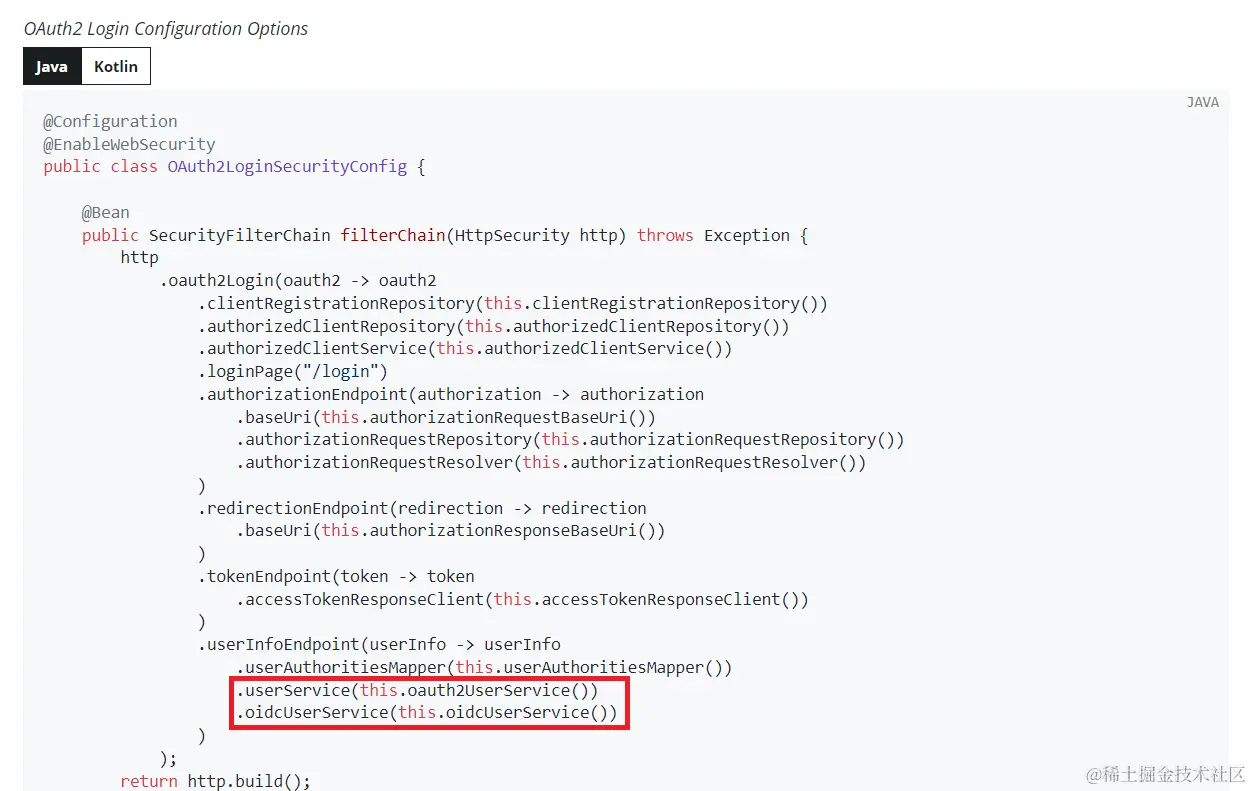Click the userInfoEndpoint lambda expression
The width and height of the screenshot is (1252, 791).
coord(380,644)
